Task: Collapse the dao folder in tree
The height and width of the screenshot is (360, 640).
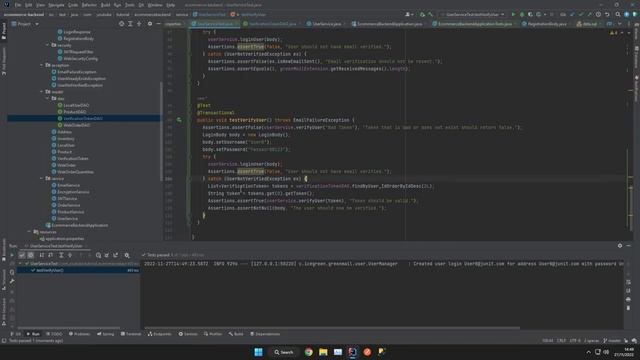Action: [x=48, y=98]
